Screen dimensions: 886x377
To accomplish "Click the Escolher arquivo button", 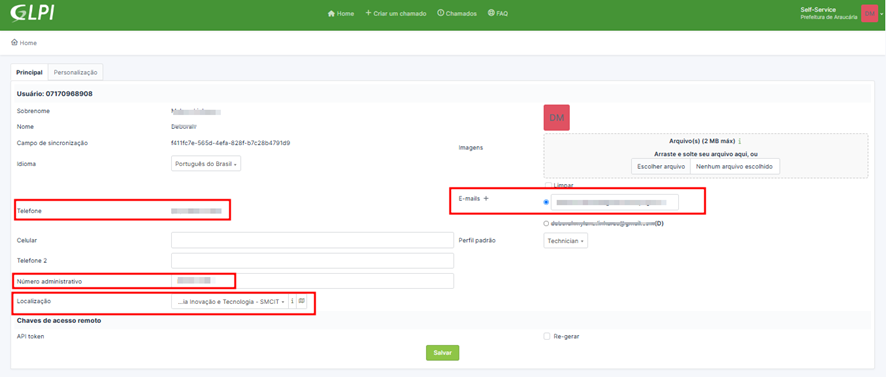I will click(x=661, y=167).
